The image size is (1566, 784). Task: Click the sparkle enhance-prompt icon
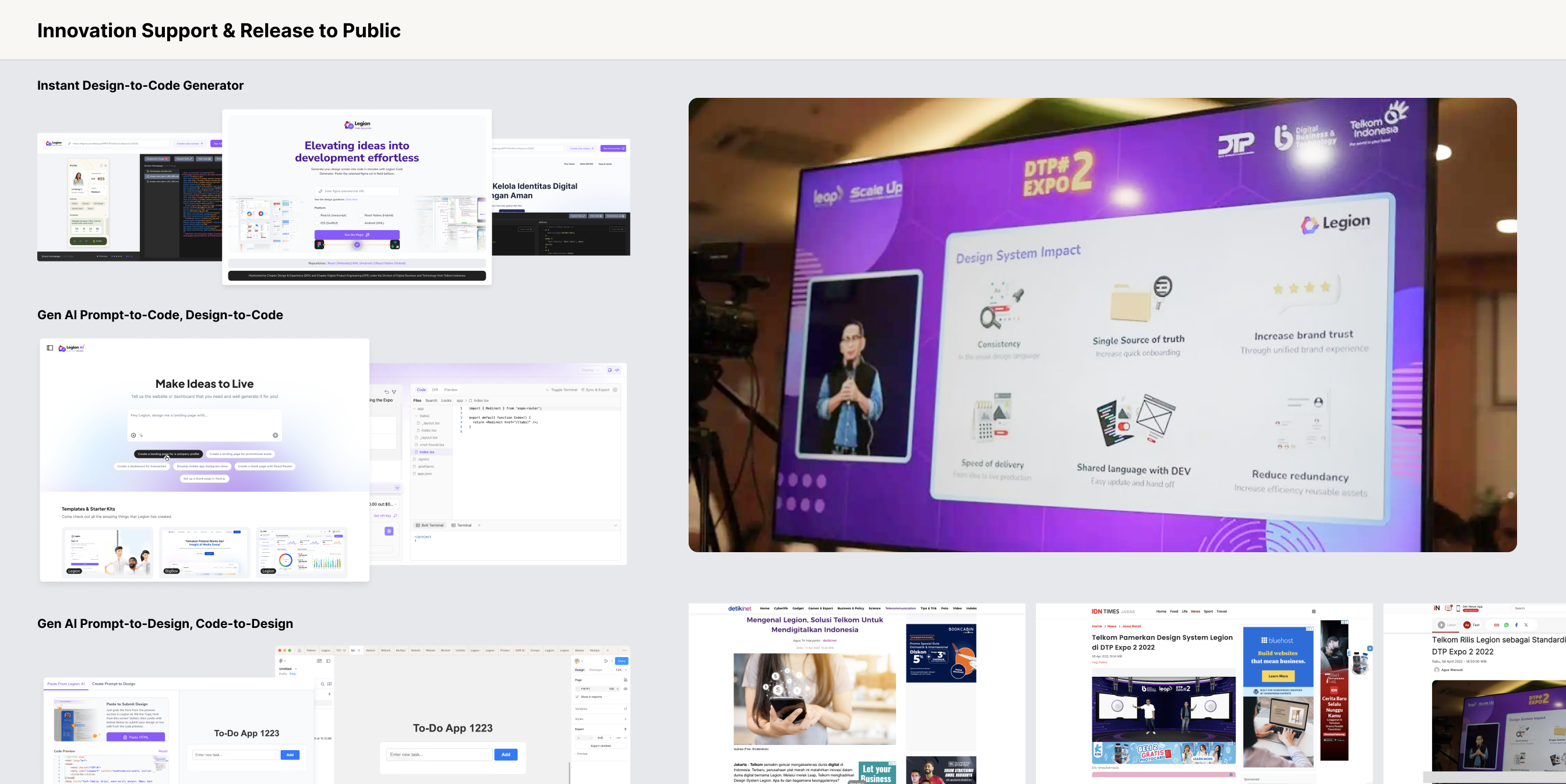tap(141, 435)
